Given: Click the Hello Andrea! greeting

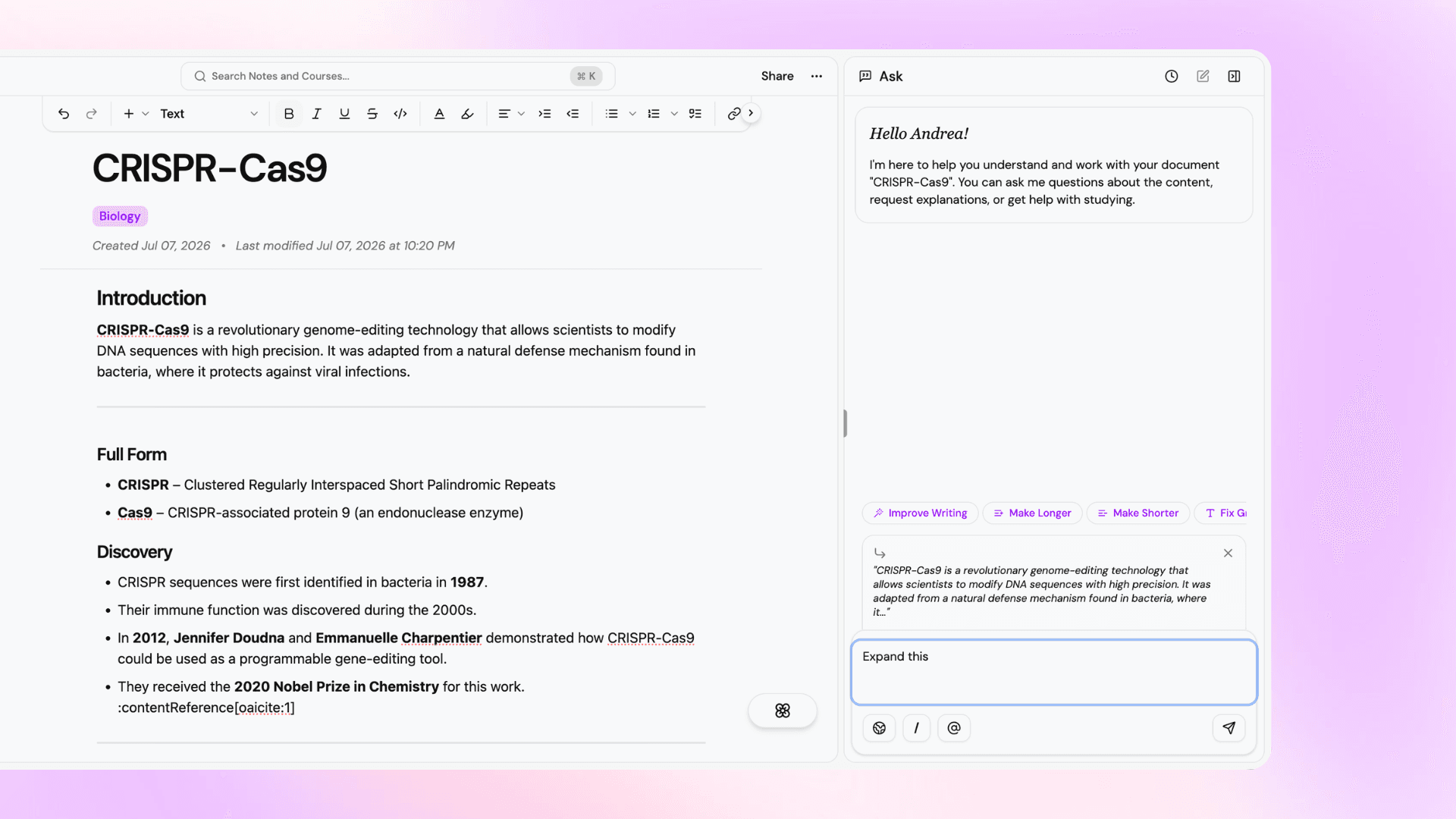Looking at the screenshot, I should (x=918, y=133).
